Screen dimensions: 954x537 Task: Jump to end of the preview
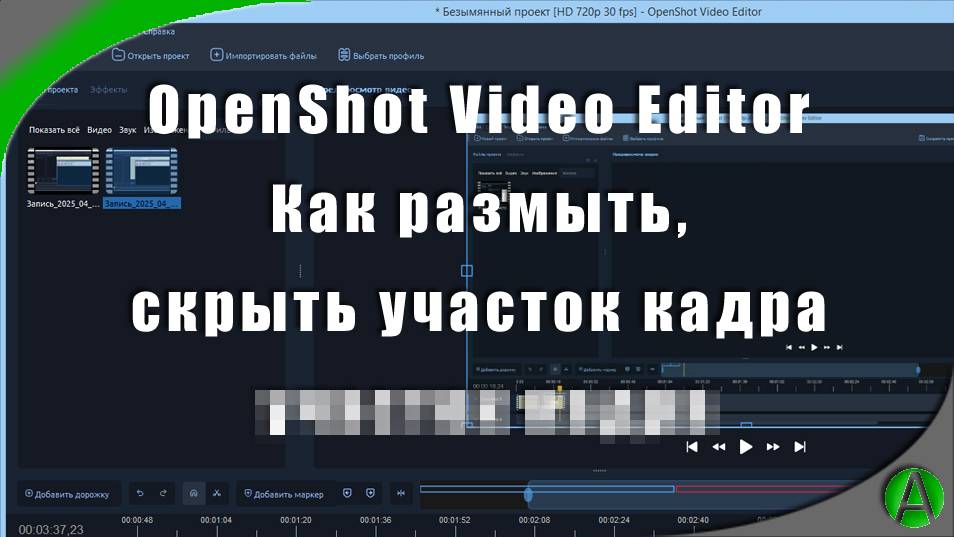(x=800, y=447)
